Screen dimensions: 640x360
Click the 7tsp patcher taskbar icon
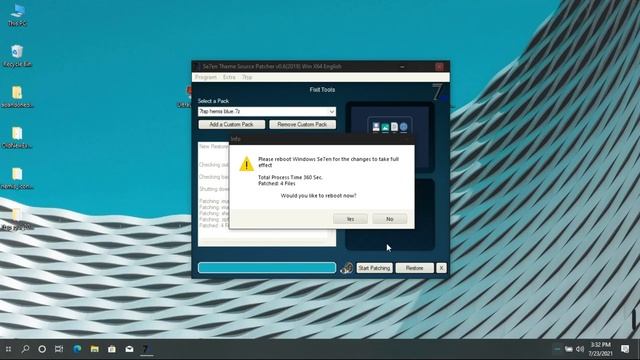pyautogui.click(x=146, y=349)
